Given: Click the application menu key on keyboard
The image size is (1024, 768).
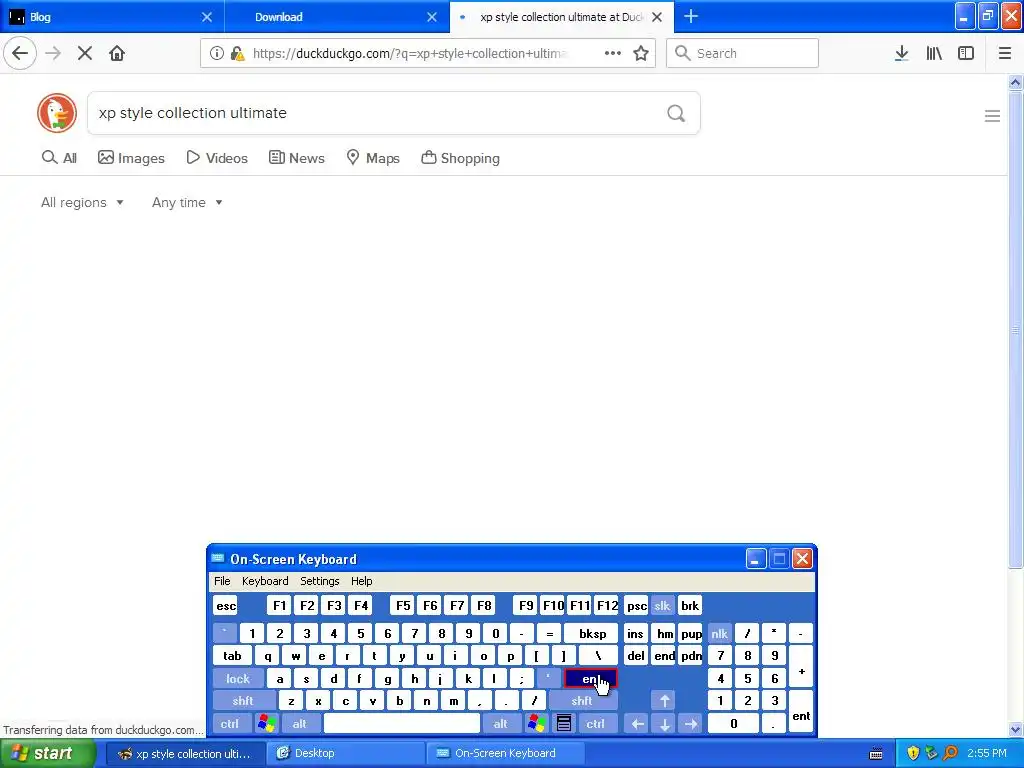Looking at the screenshot, I should (x=564, y=724).
